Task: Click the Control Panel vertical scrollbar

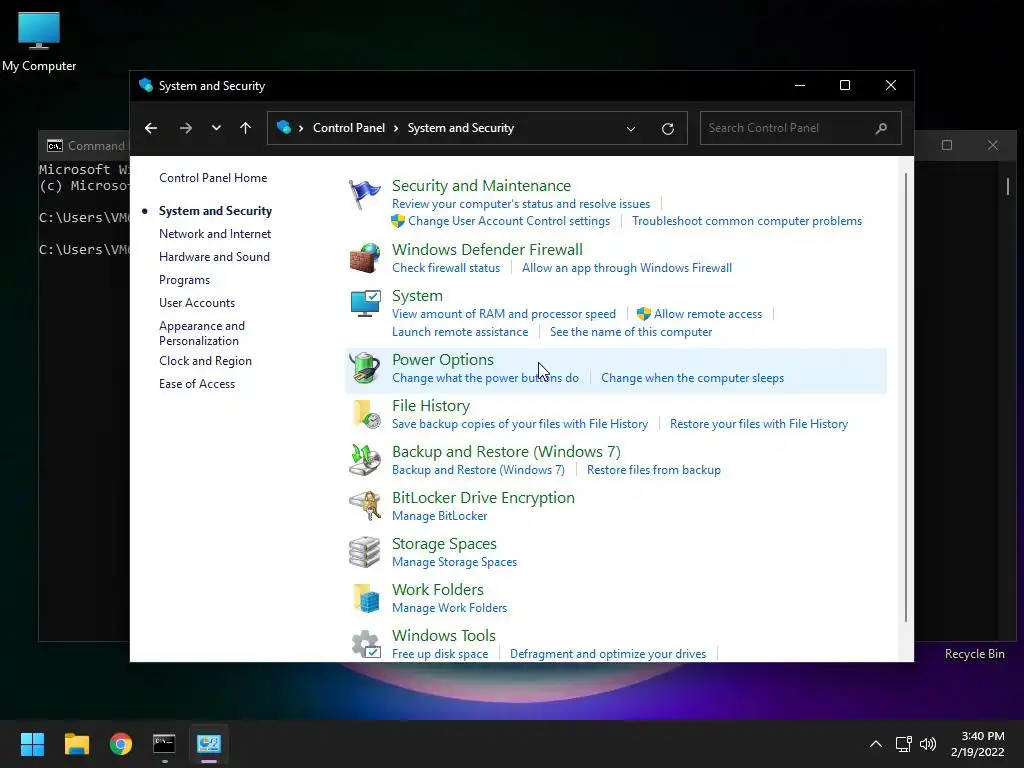Action: pos(906,397)
